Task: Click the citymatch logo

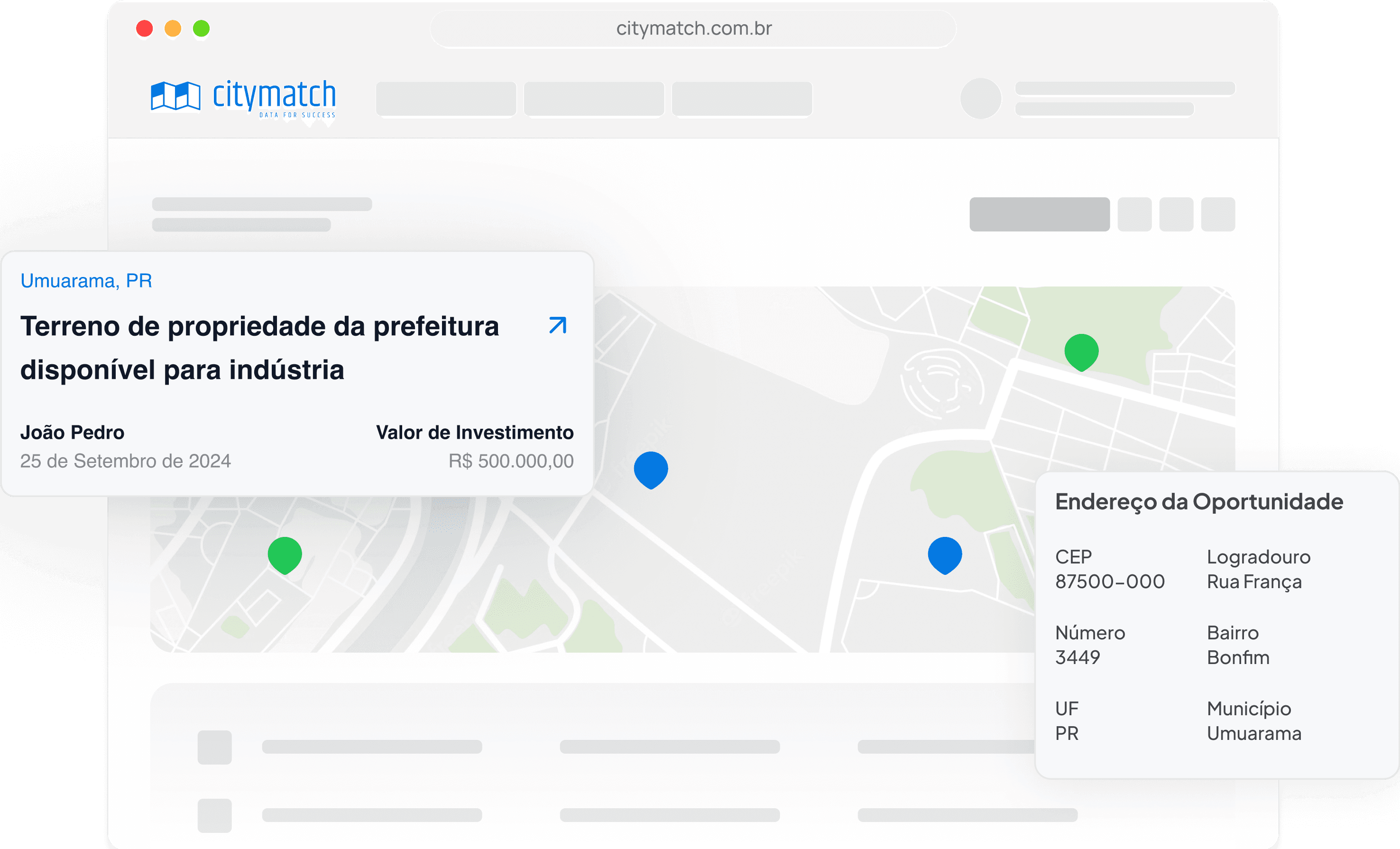Action: point(243,98)
